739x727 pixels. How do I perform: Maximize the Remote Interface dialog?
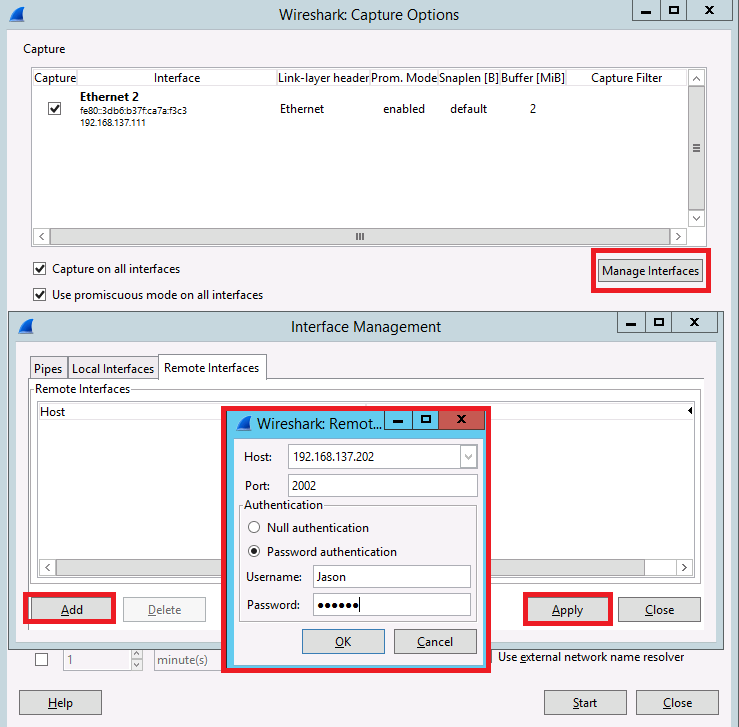click(x=426, y=419)
